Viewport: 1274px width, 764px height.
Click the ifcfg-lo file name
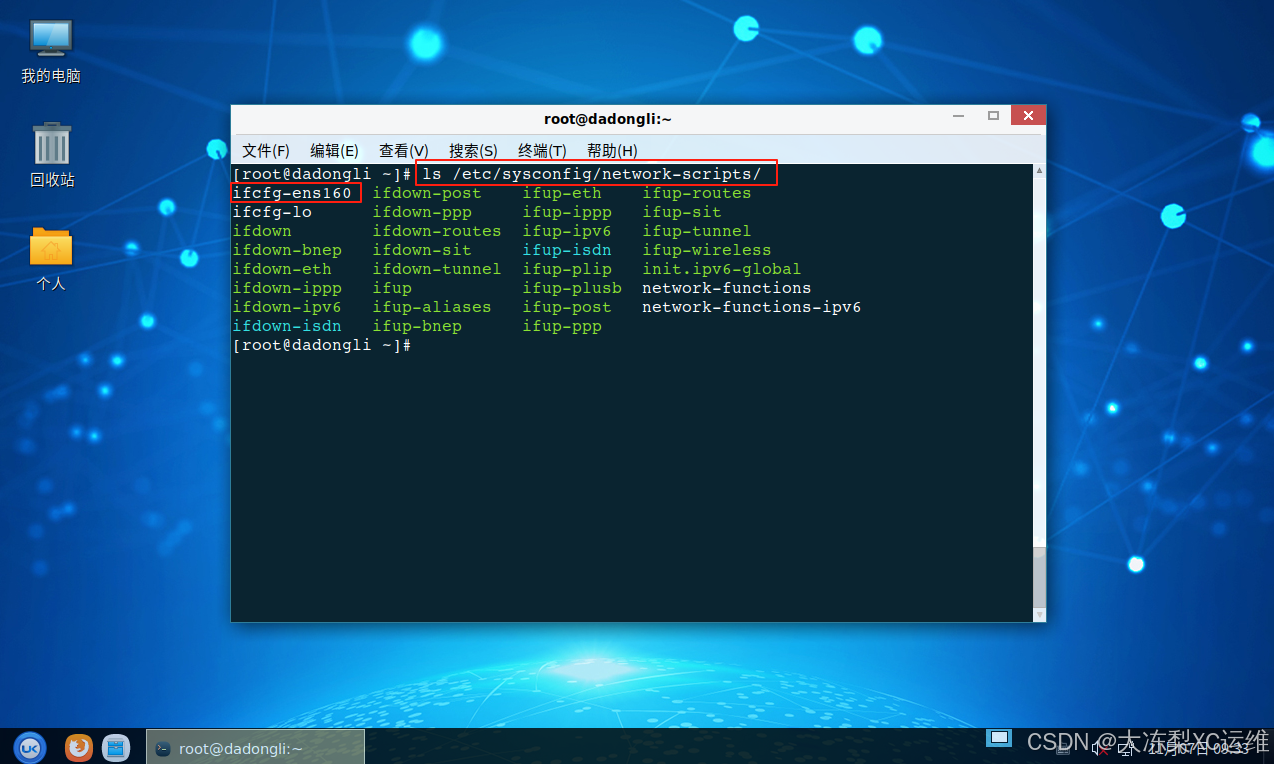272,212
